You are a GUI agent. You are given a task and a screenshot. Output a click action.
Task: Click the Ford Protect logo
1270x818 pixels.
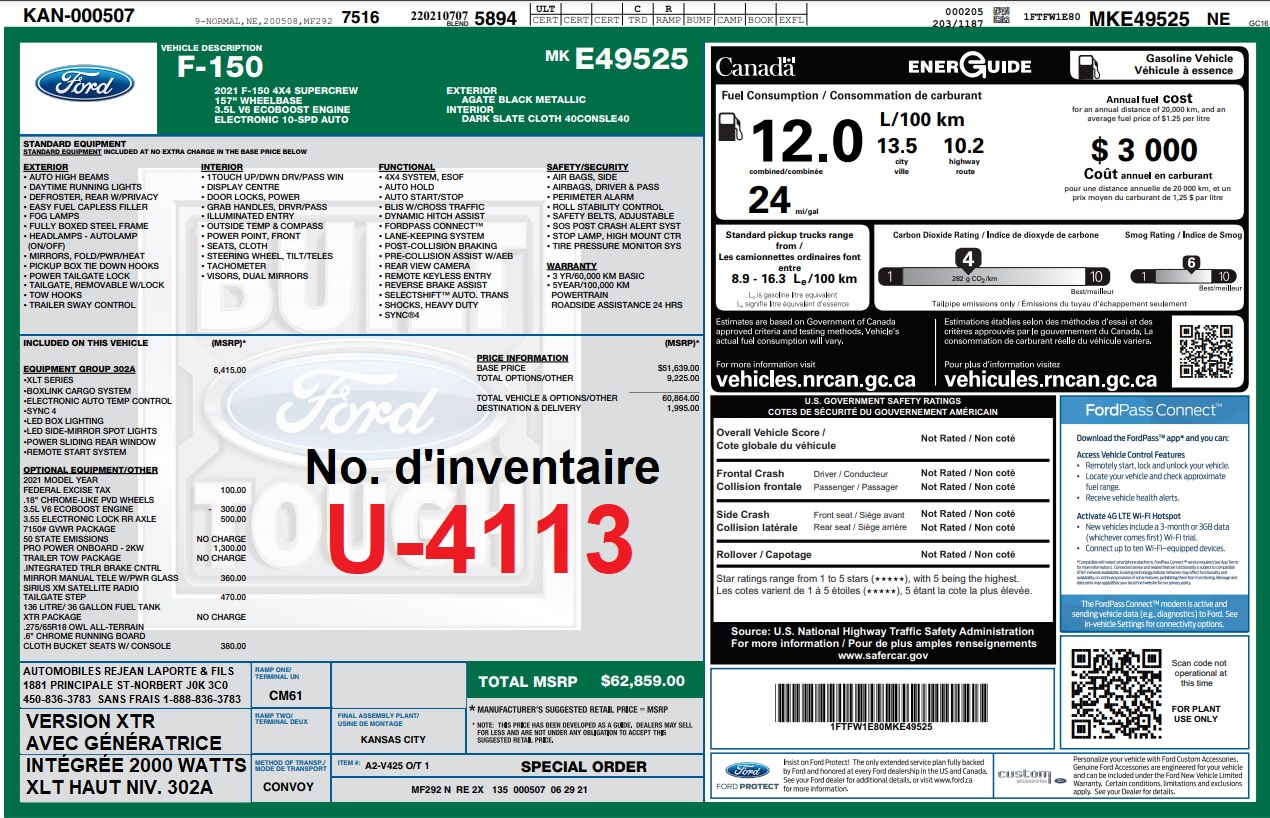[x=746, y=775]
